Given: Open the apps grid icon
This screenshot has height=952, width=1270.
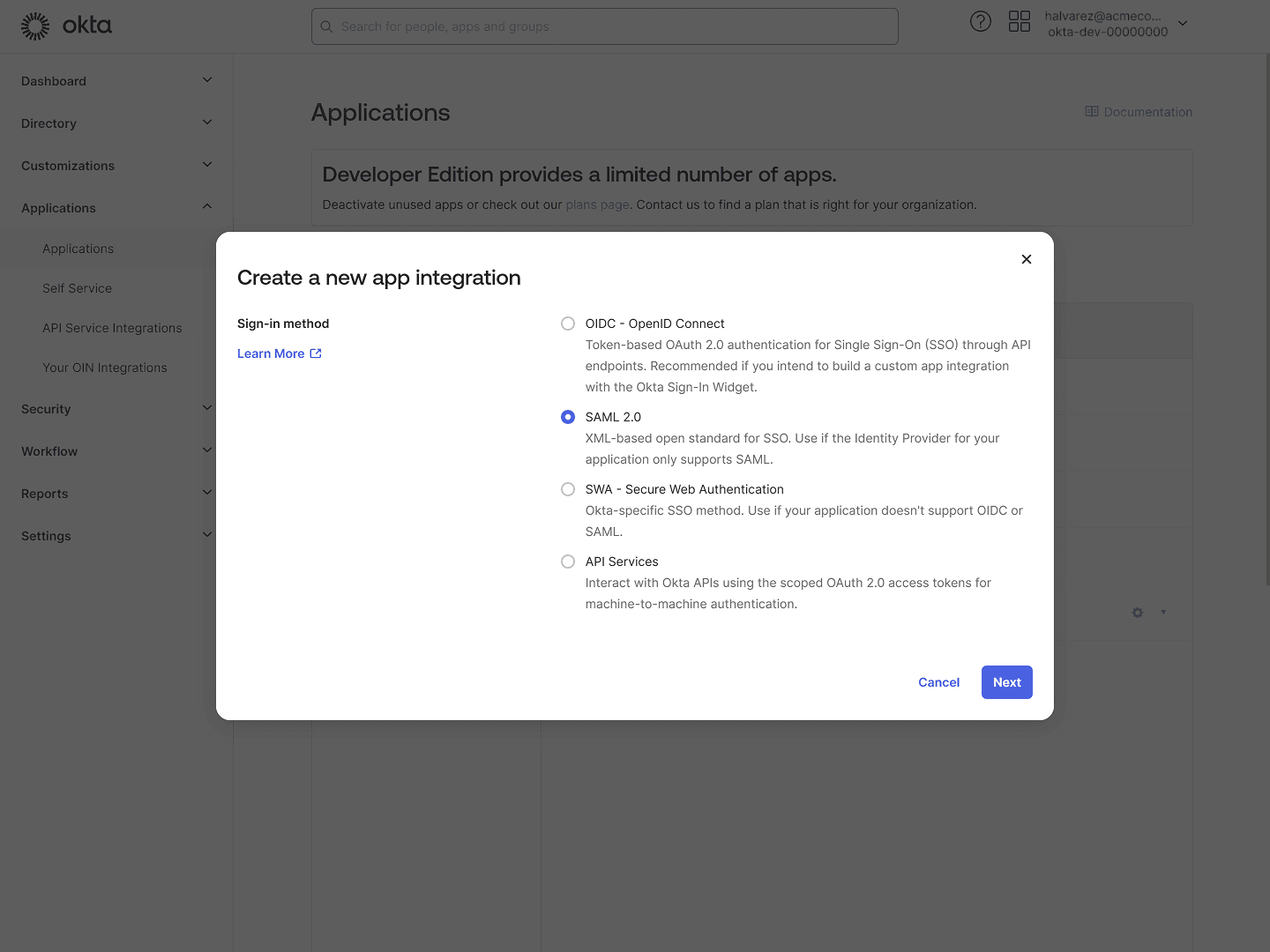Looking at the screenshot, I should (1020, 22).
